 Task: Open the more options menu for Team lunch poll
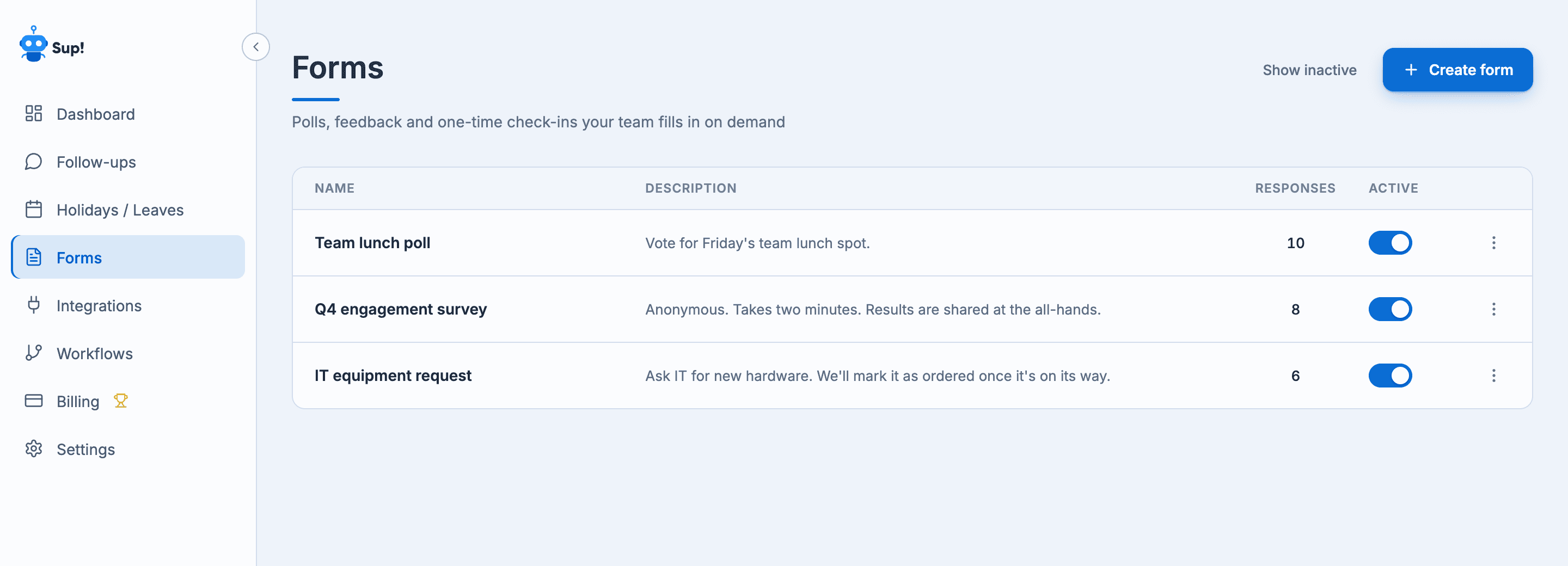click(1493, 243)
